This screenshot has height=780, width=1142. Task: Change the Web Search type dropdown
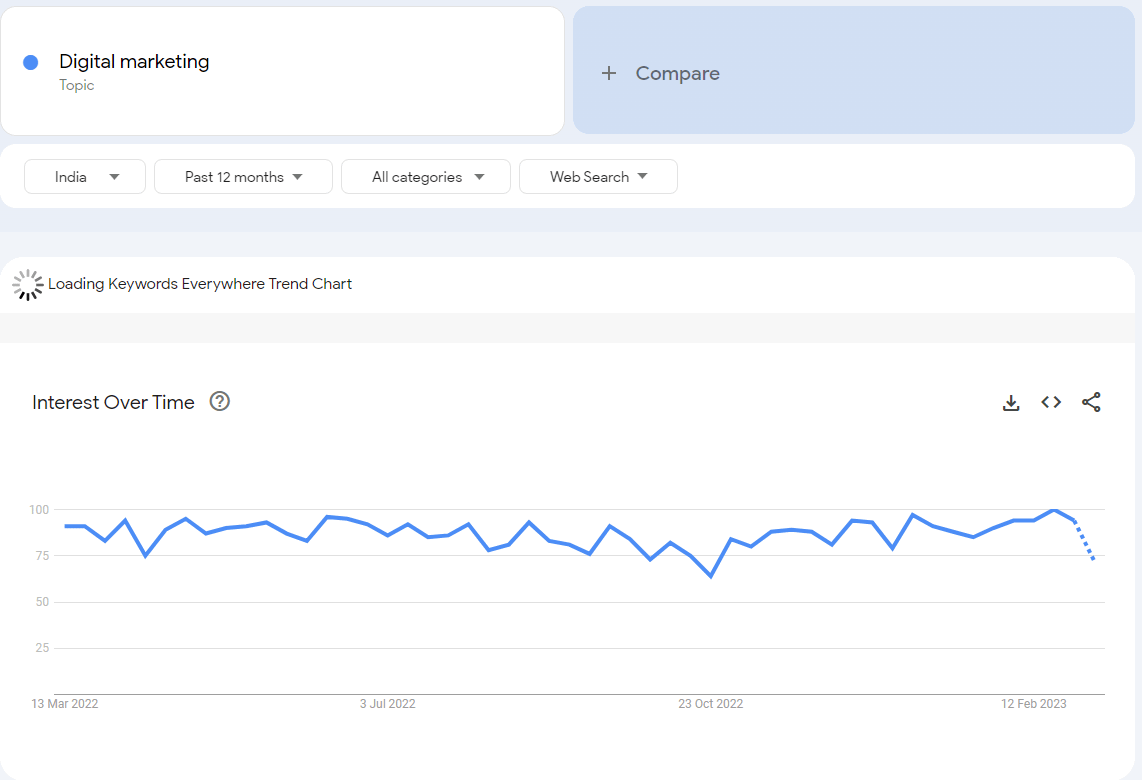tap(598, 177)
